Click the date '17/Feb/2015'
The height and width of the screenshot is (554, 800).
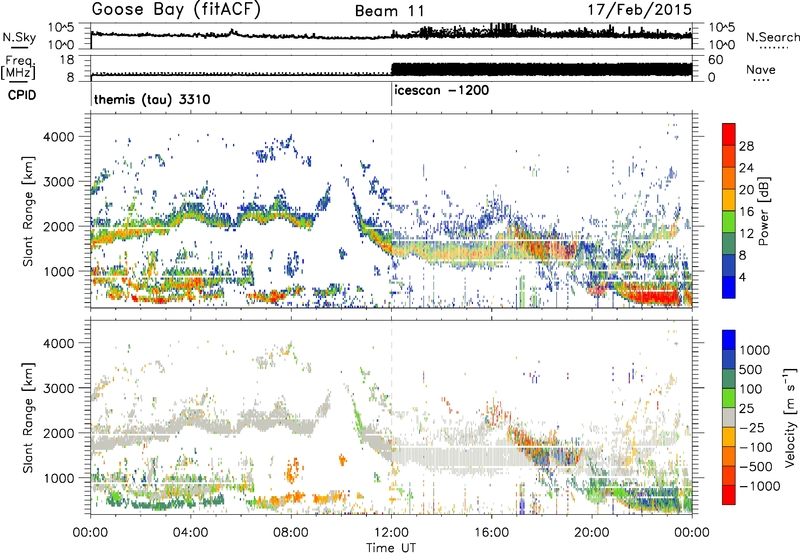coord(640,9)
